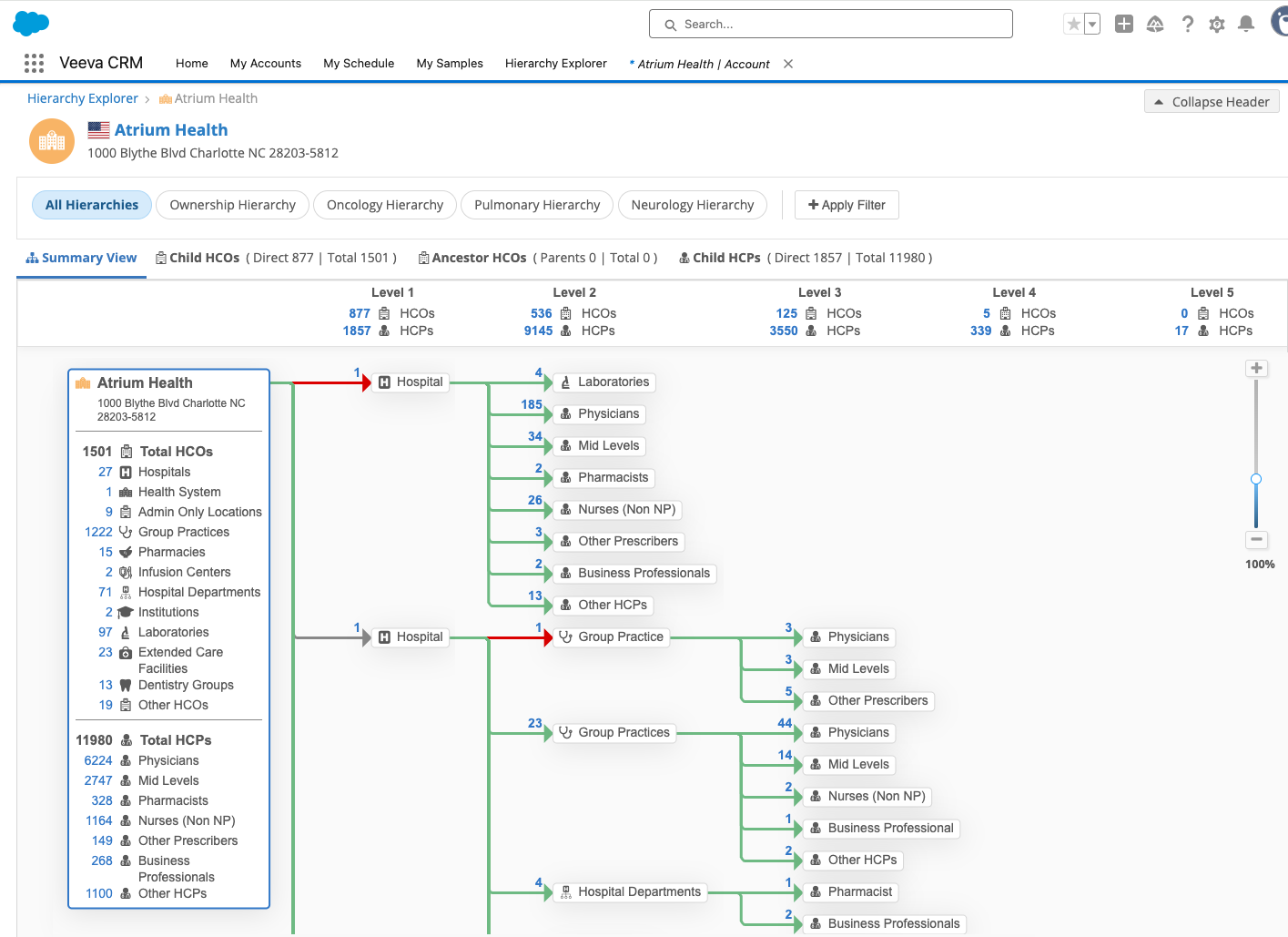View the notifications bell
The height and width of the screenshot is (937, 1288).
tap(1247, 25)
